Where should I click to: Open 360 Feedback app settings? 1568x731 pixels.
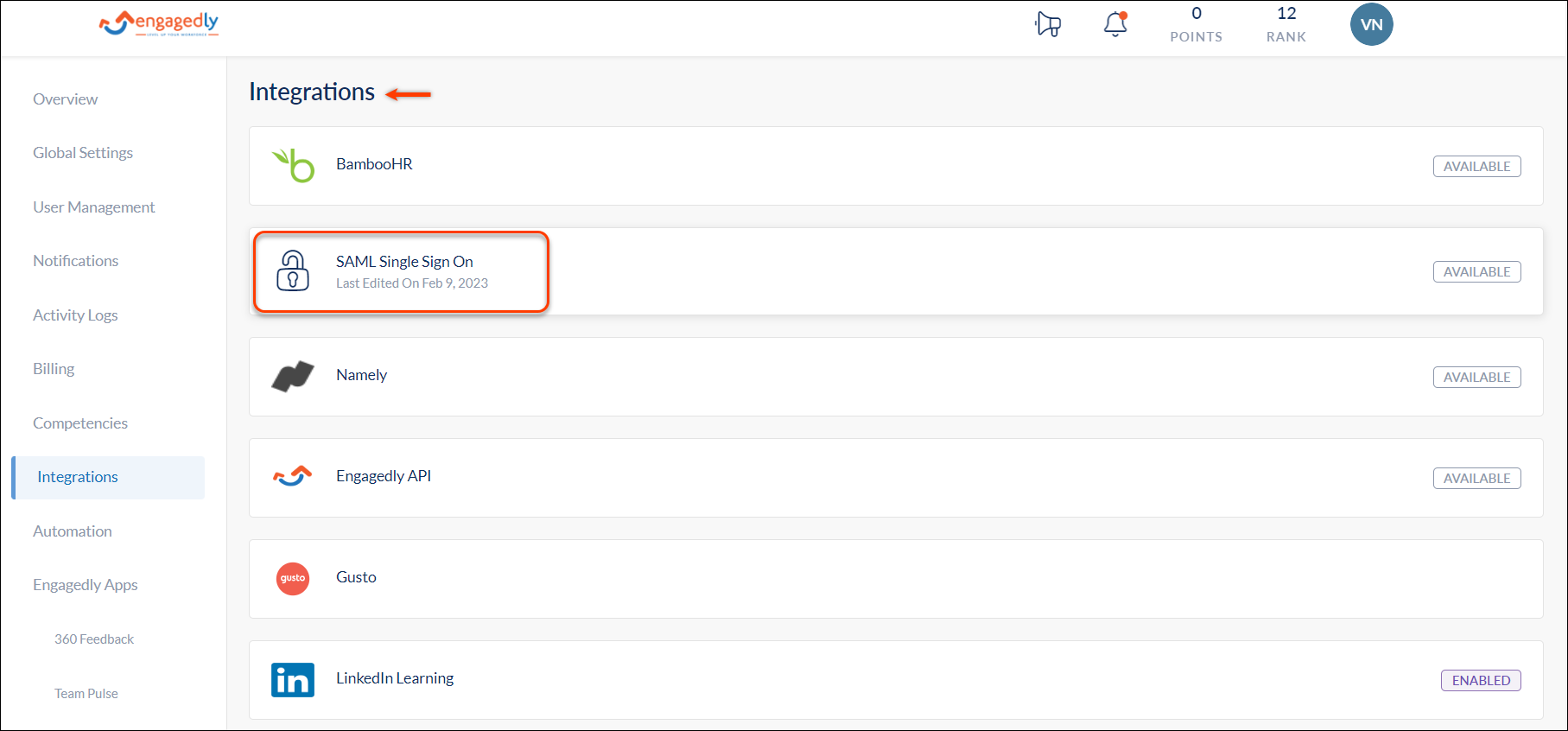(94, 639)
